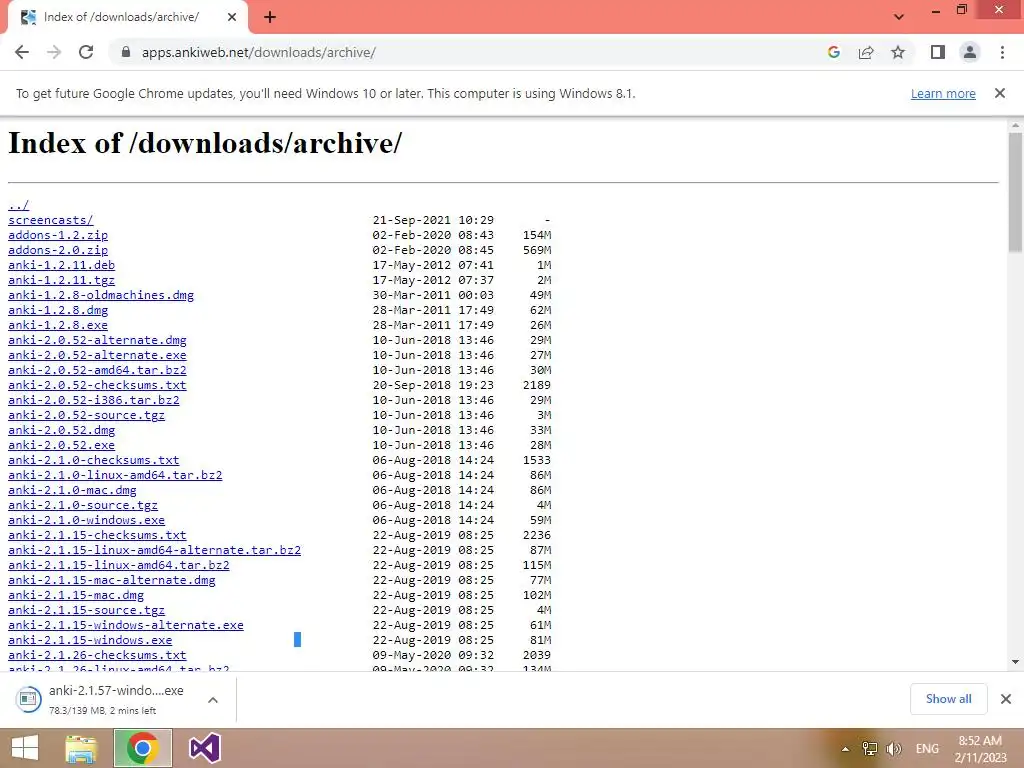Download anki-2.1.0-linux-amd64.tar.bz2
The image size is (1024, 768).
tap(115, 475)
